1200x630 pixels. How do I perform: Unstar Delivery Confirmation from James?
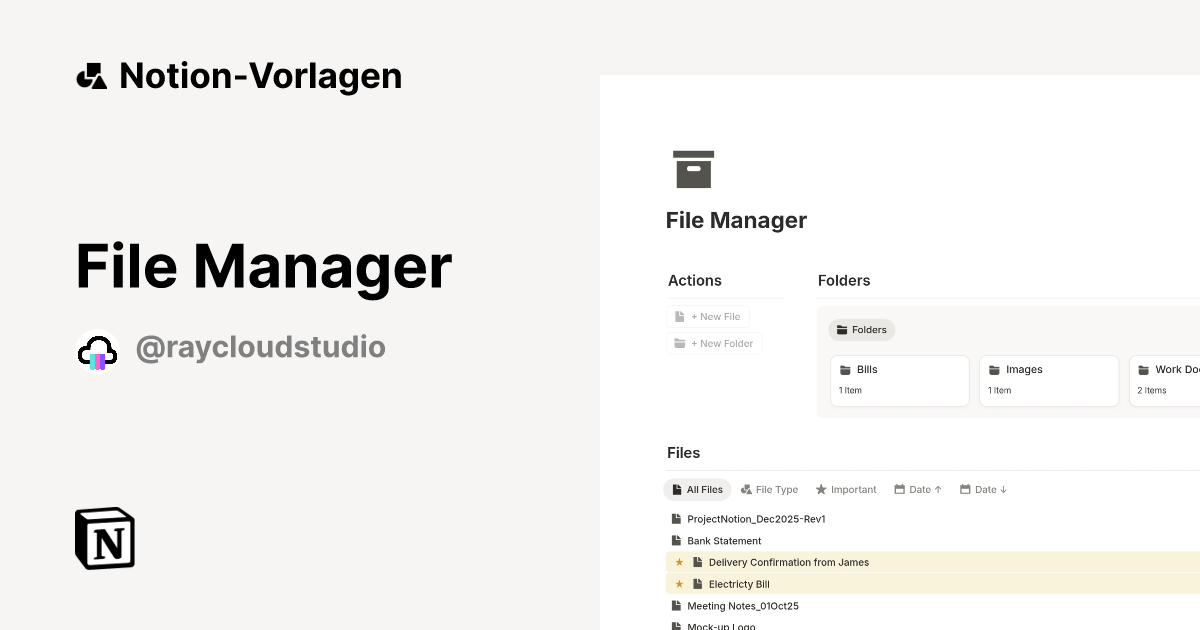point(679,562)
